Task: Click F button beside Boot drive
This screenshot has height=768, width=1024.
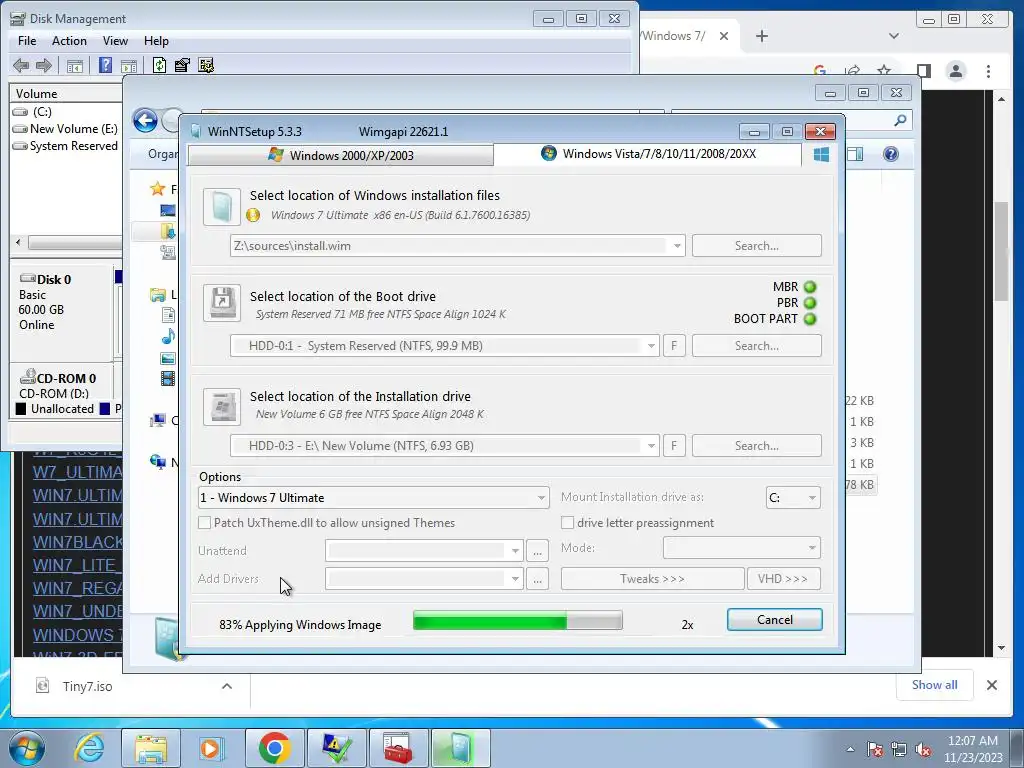Action: (x=674, y=346)
